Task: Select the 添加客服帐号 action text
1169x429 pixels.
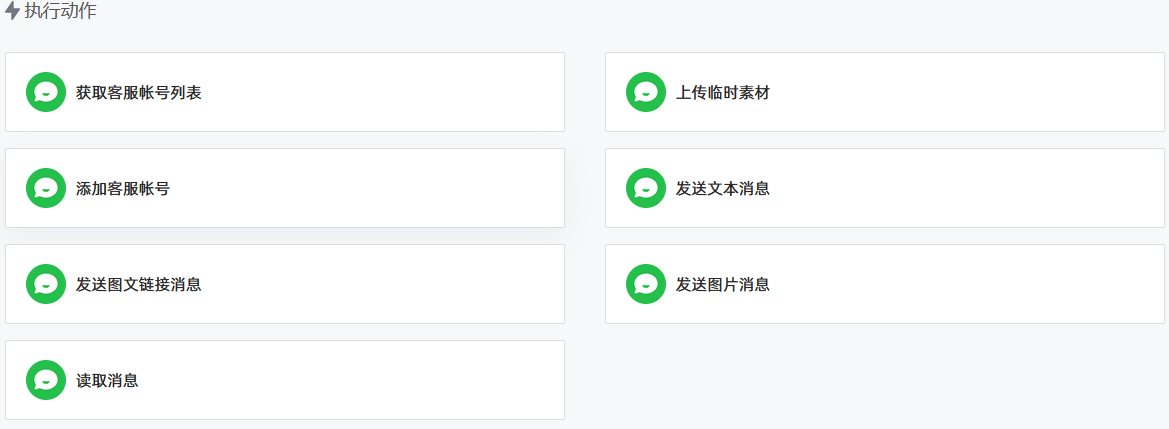Action: (x=123, y=189)
